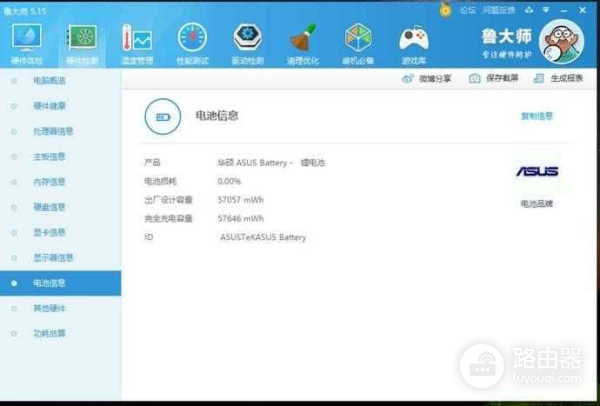Click the 微博分享 label
Screen dimensions: 600x406
point(435,78)
